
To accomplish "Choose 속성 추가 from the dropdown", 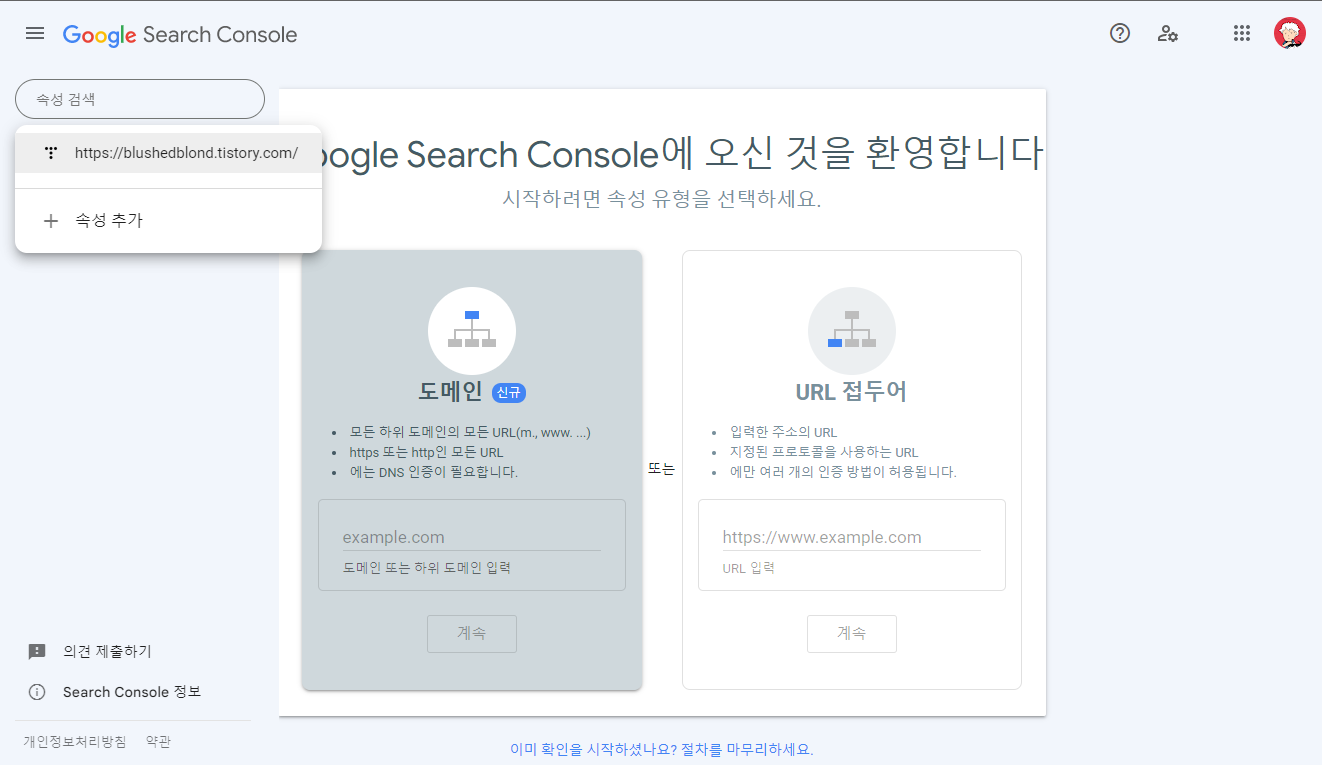I will (x=168, y=221).
